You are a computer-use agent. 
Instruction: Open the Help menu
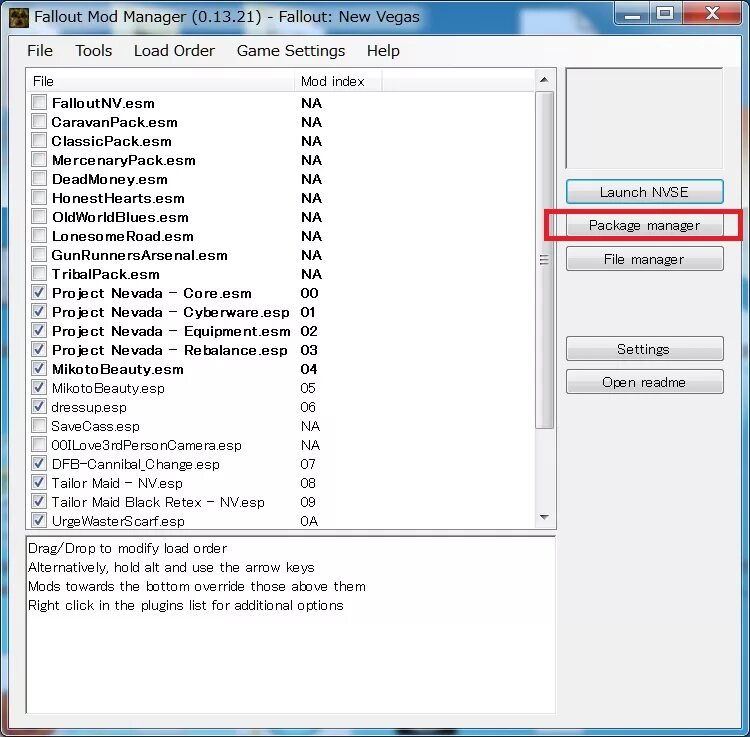(383, 51)
